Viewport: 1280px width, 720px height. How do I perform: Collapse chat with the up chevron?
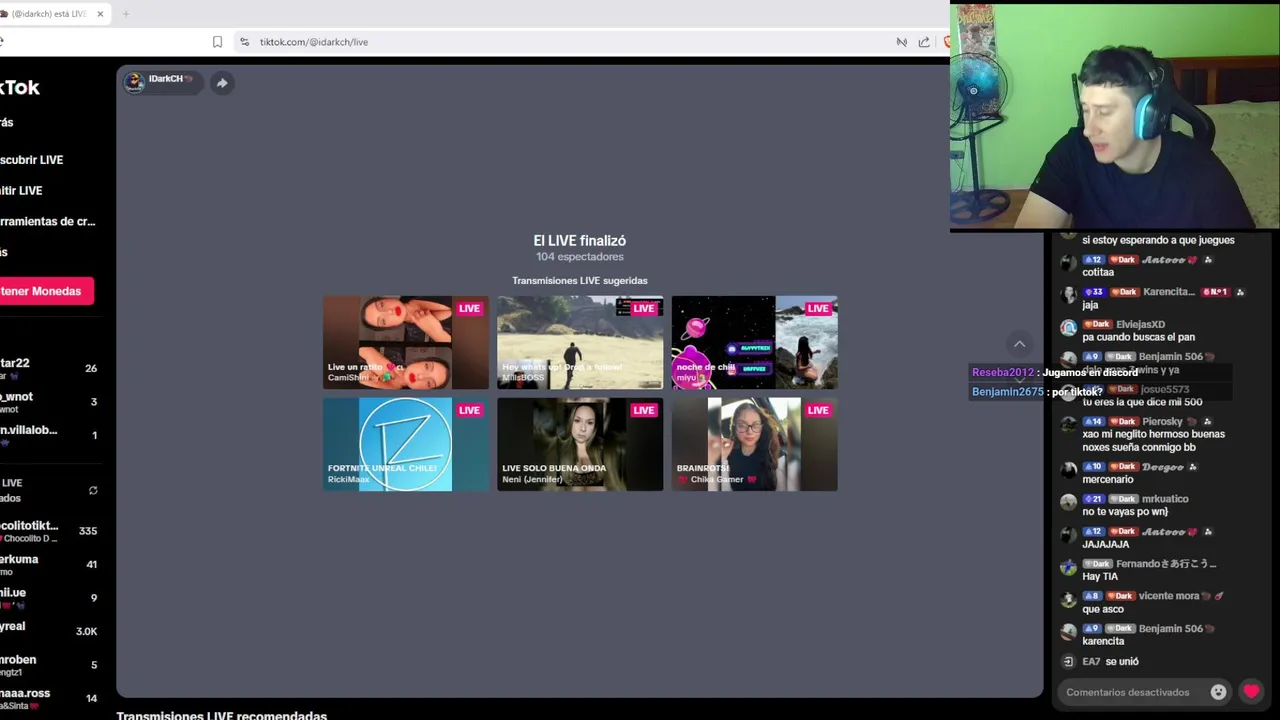pos(1019,344)
